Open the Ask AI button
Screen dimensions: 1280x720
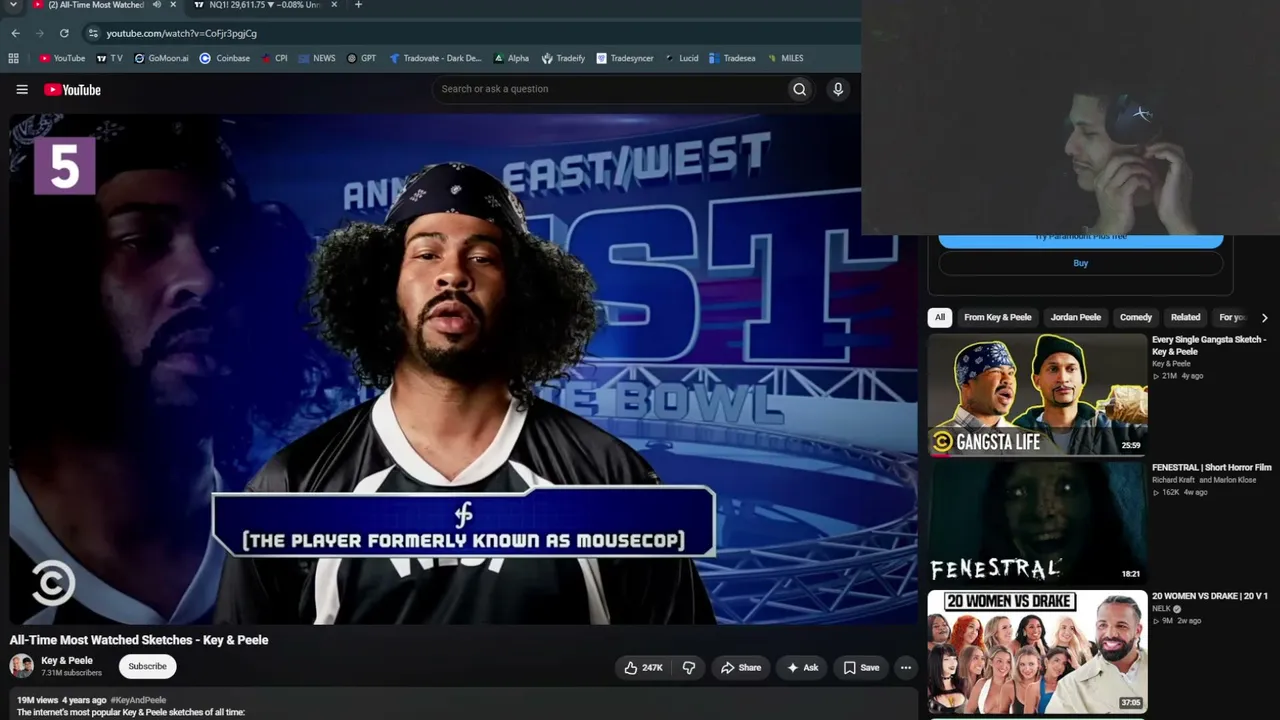[802, 668]
